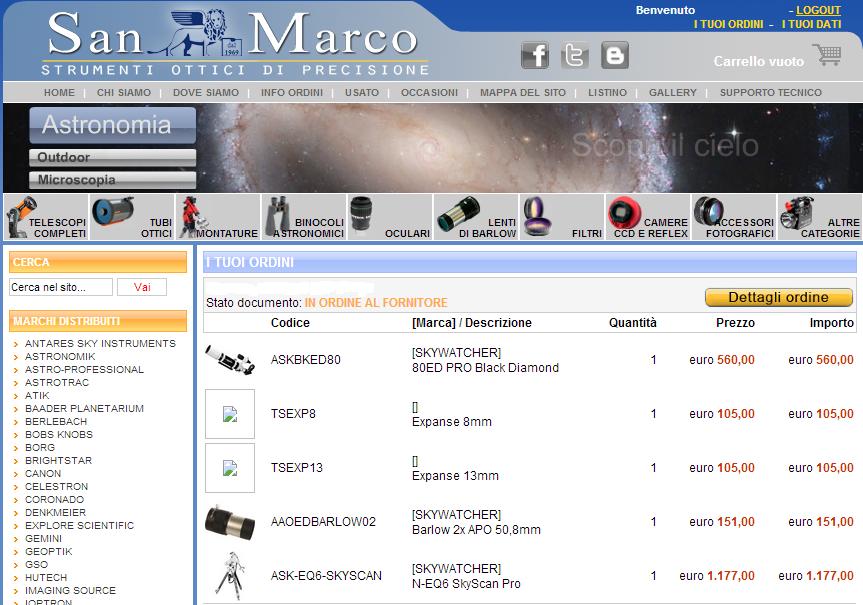Open Canon brand link

click(x=43, y=473)
